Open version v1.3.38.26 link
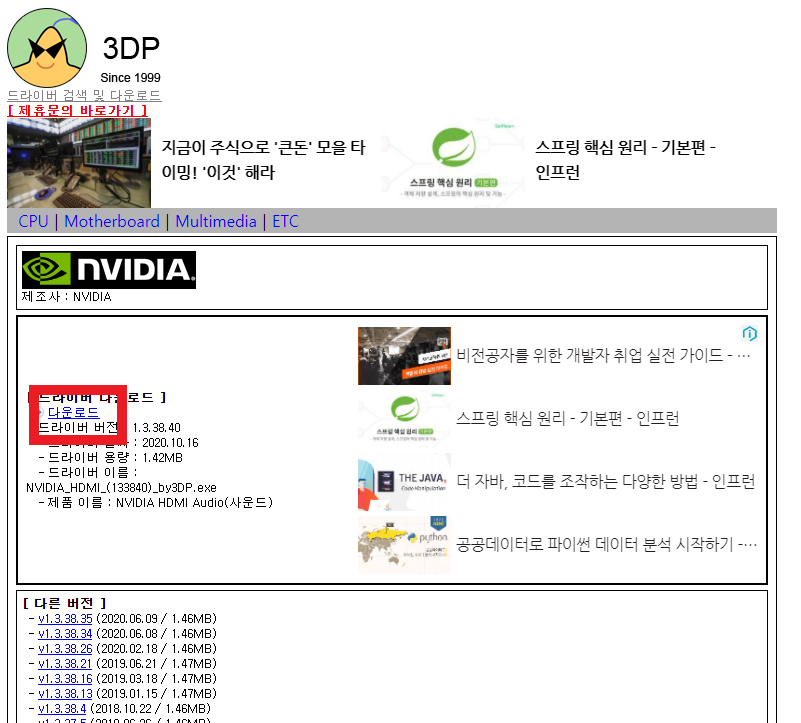The image size is (801, 723). (x=65, y=649)
